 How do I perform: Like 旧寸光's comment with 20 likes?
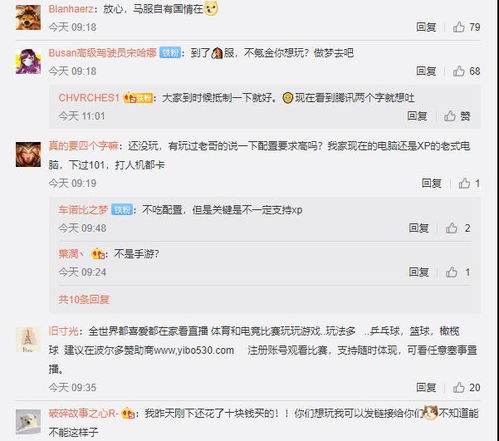click(459, 387)
